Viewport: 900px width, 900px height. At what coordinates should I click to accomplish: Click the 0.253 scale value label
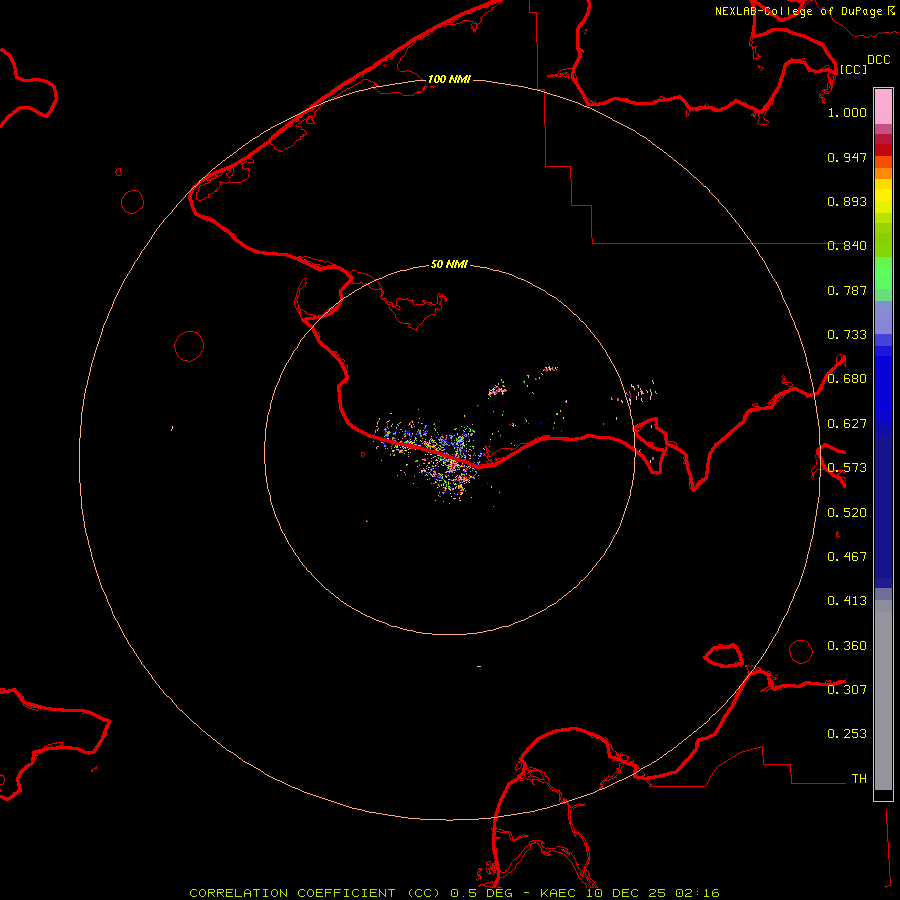pyautogui.click(x=847, y=734)
